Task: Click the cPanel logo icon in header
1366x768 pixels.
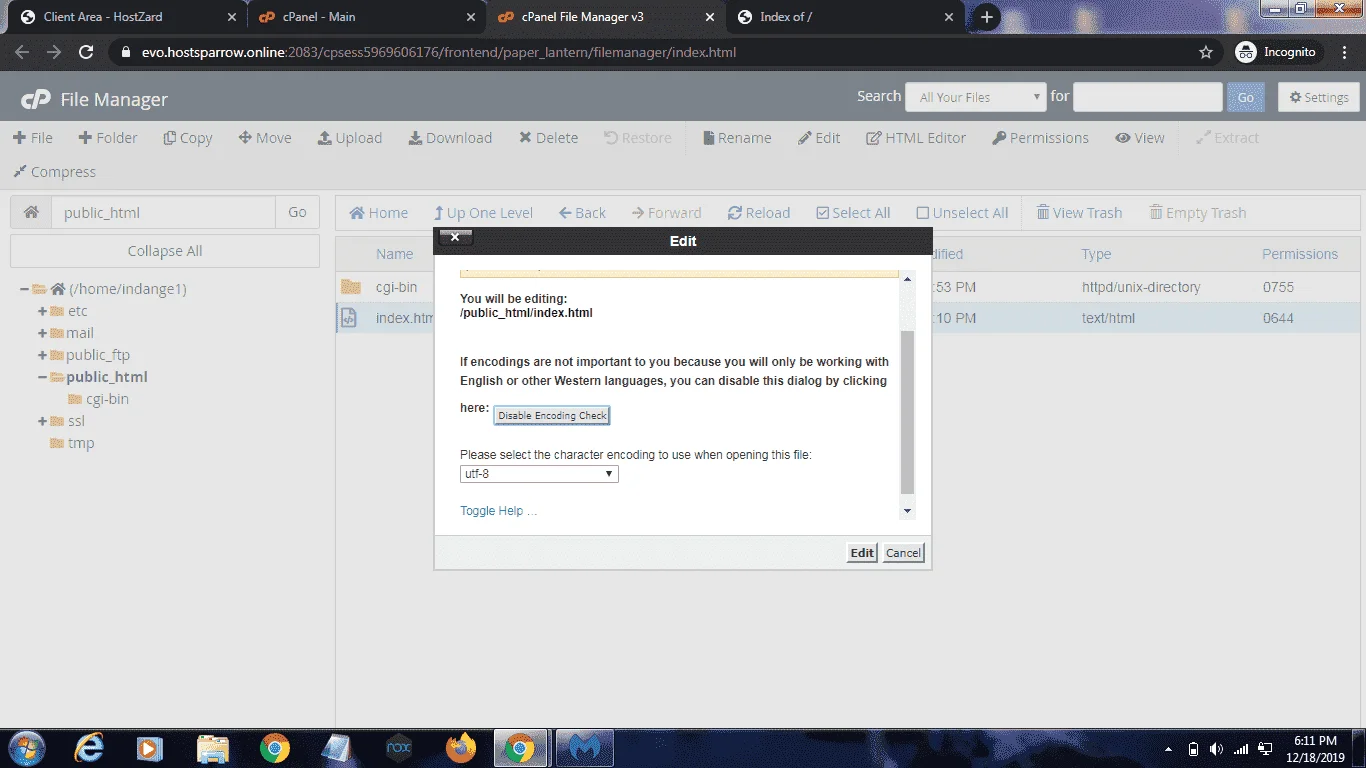Action: (x=36, y=99)
